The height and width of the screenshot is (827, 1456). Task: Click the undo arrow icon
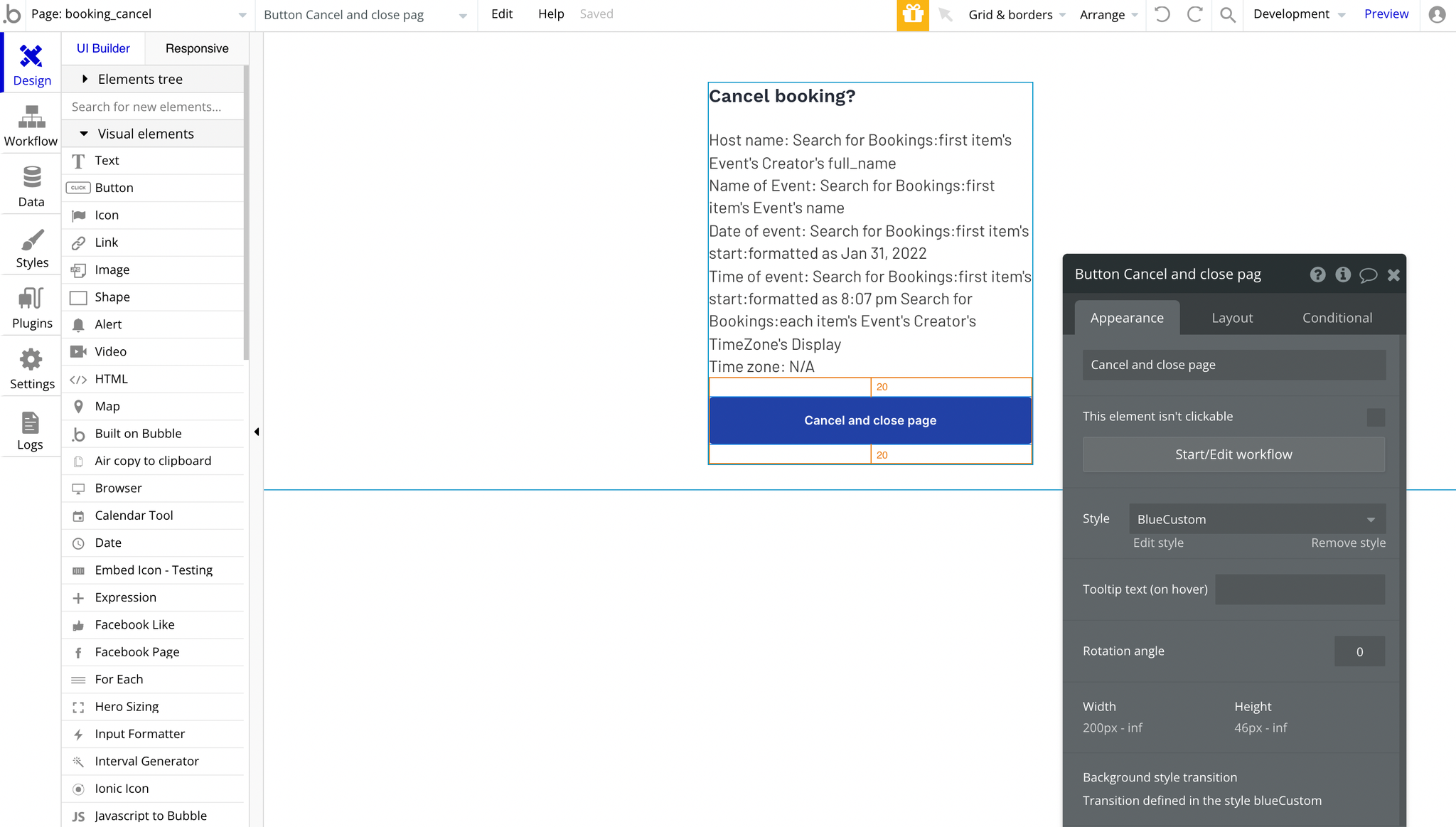coord(1162,14)
